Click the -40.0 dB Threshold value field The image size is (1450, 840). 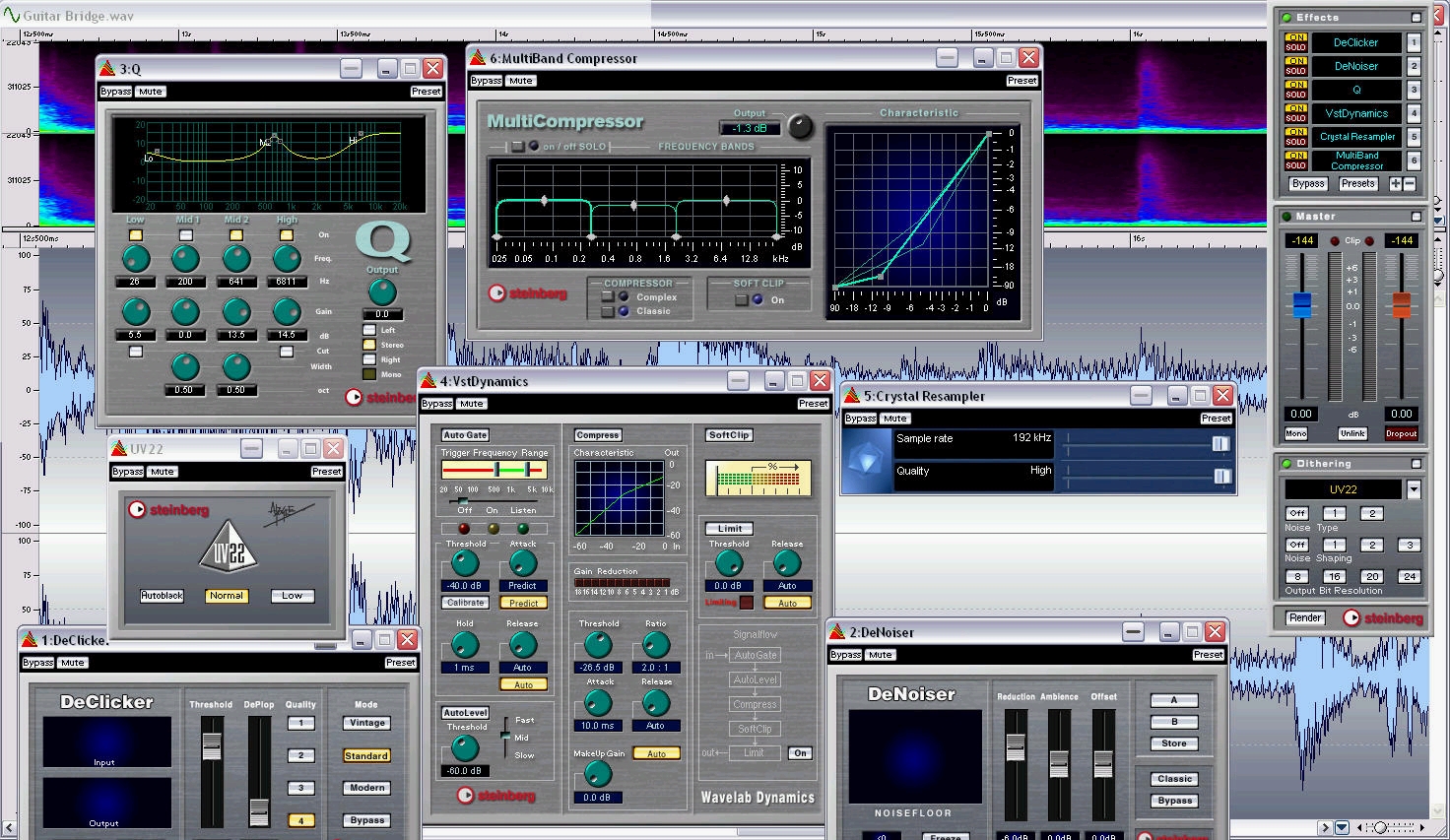[x=464, y=586]
